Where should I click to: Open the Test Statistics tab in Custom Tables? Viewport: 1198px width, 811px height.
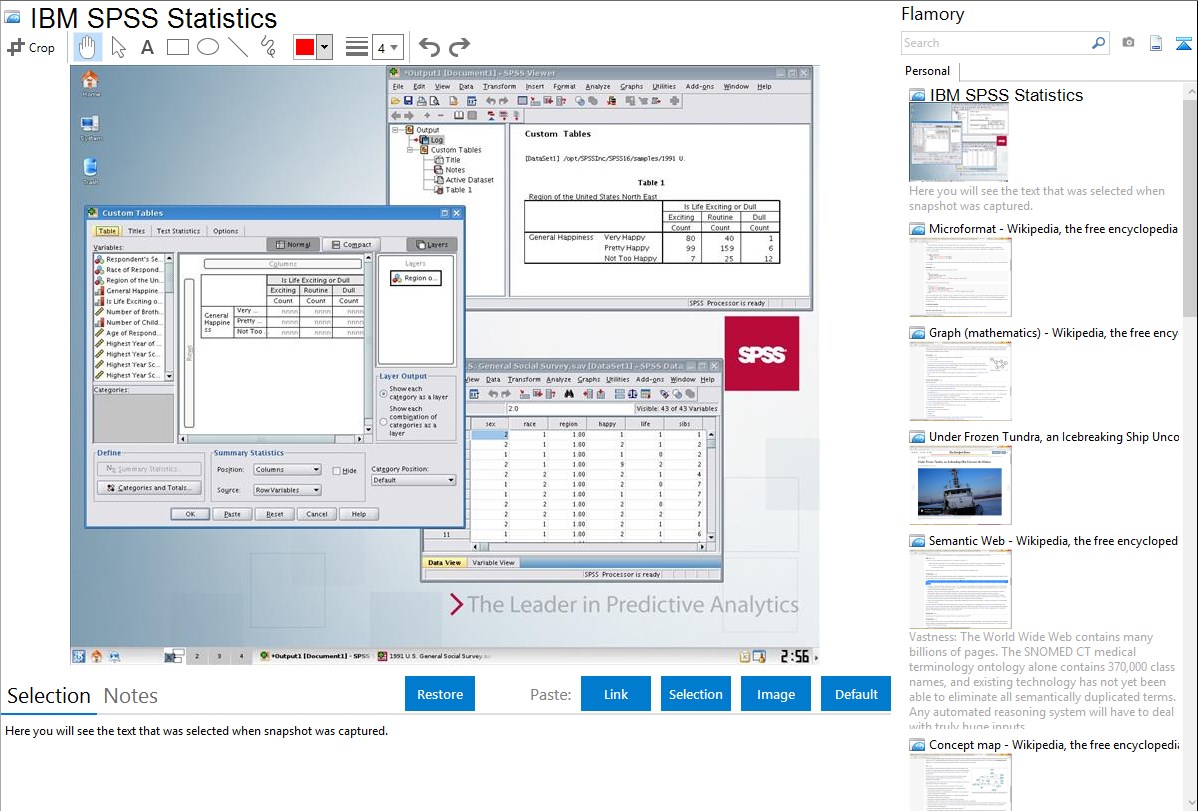[178, 231]
